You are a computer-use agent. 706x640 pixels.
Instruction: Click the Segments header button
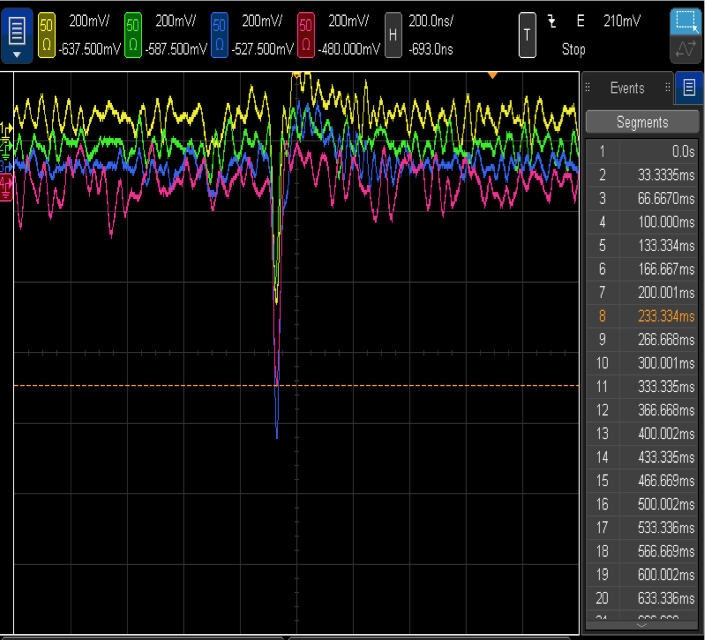tap(642, 122)
